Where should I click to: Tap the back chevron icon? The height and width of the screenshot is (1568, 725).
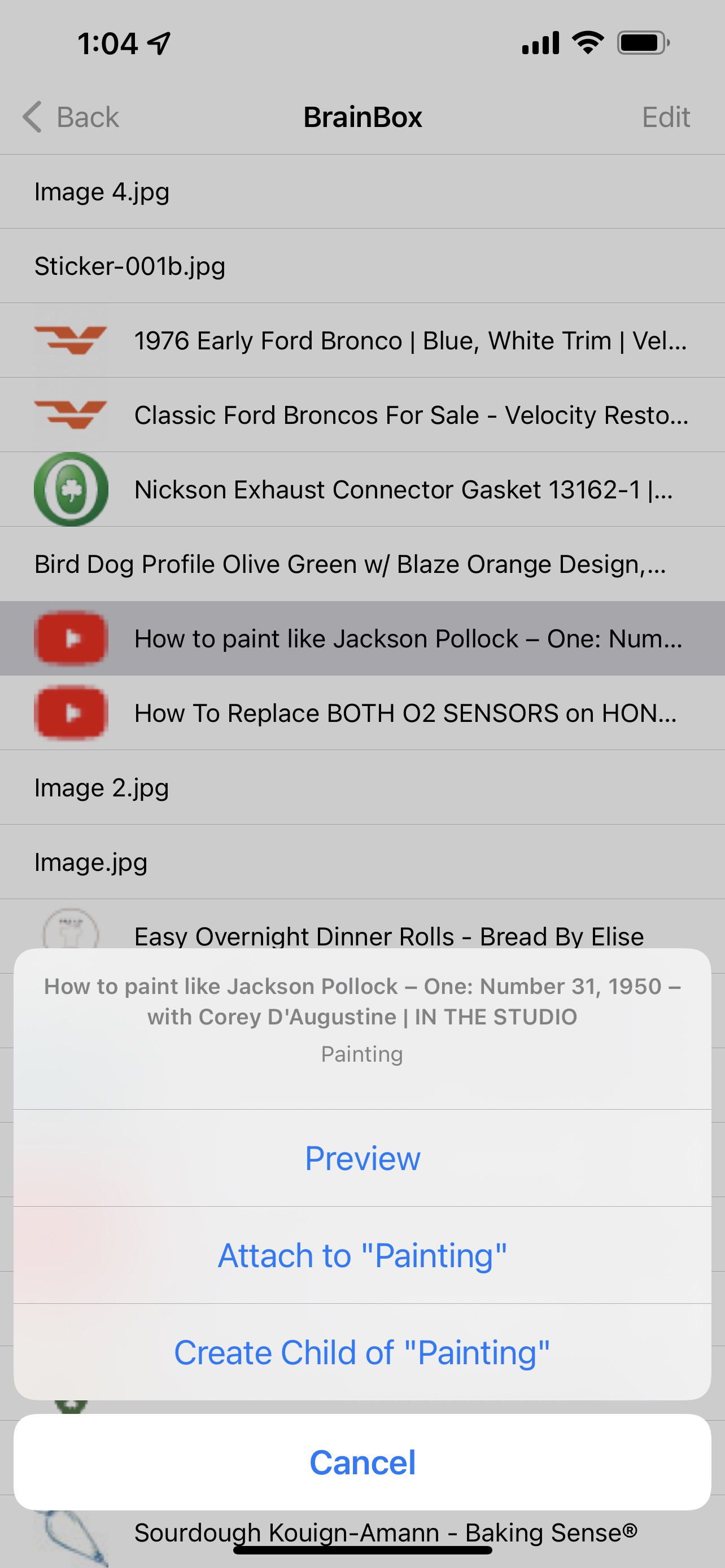click(32, 117)
